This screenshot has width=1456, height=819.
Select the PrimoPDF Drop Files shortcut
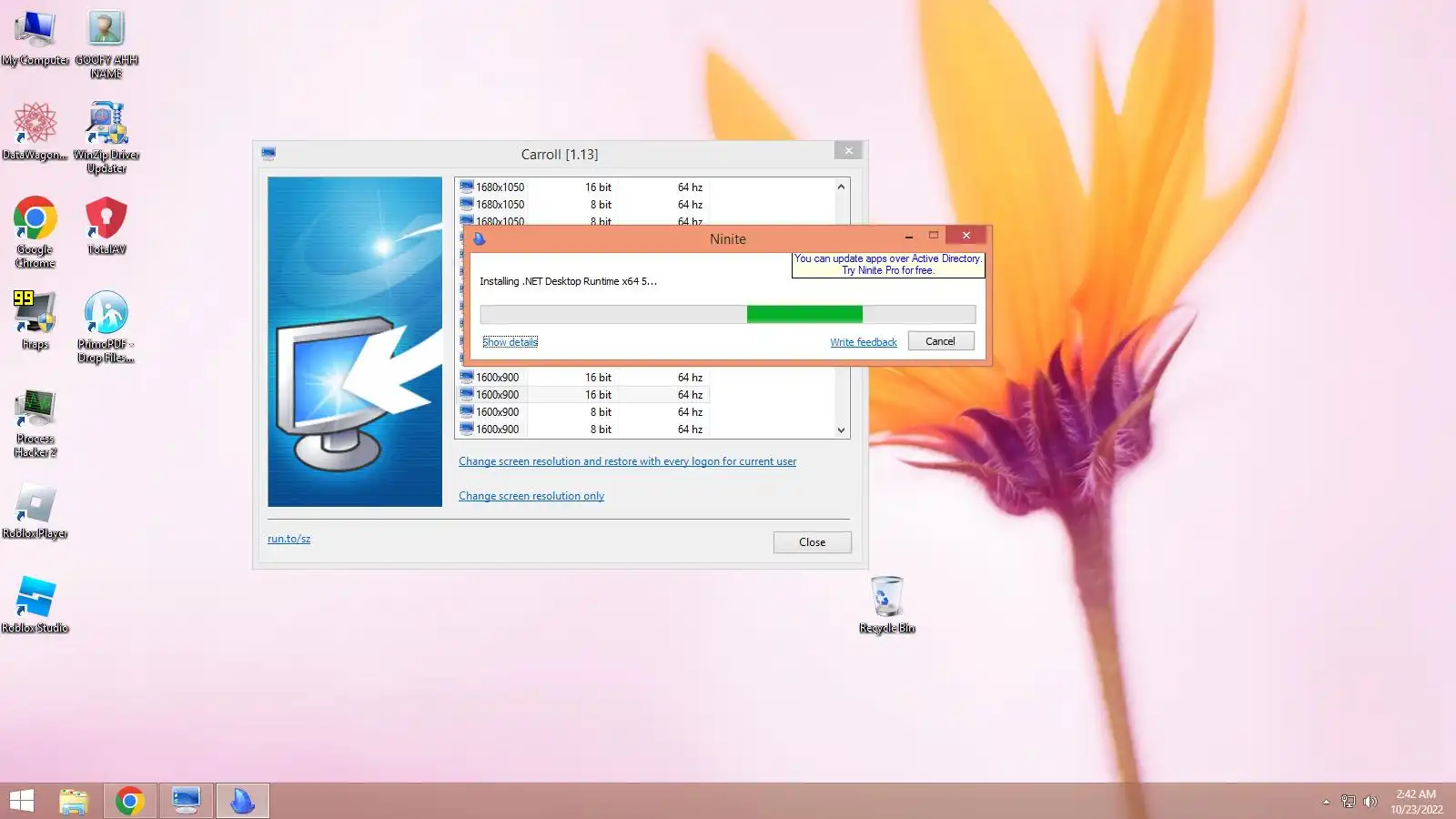[106, 327]
